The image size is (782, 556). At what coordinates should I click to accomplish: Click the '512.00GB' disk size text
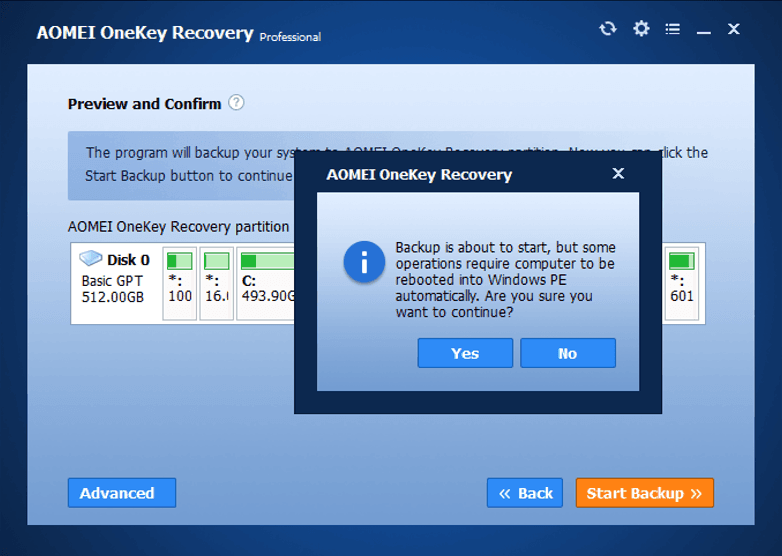tap(113, 297)
